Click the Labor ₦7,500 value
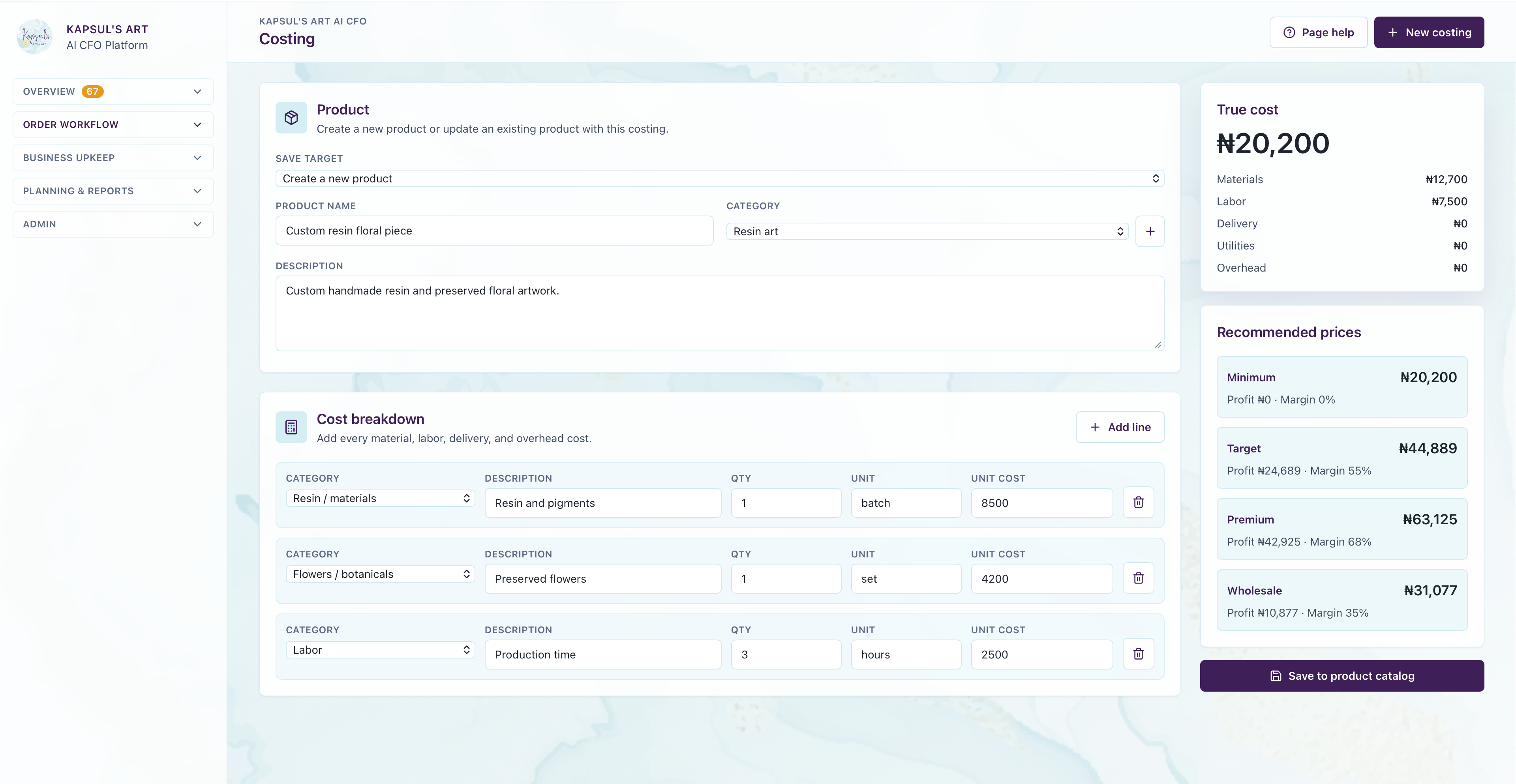The height and width of the screenshot is (784, 1516). pos(1449,201)
